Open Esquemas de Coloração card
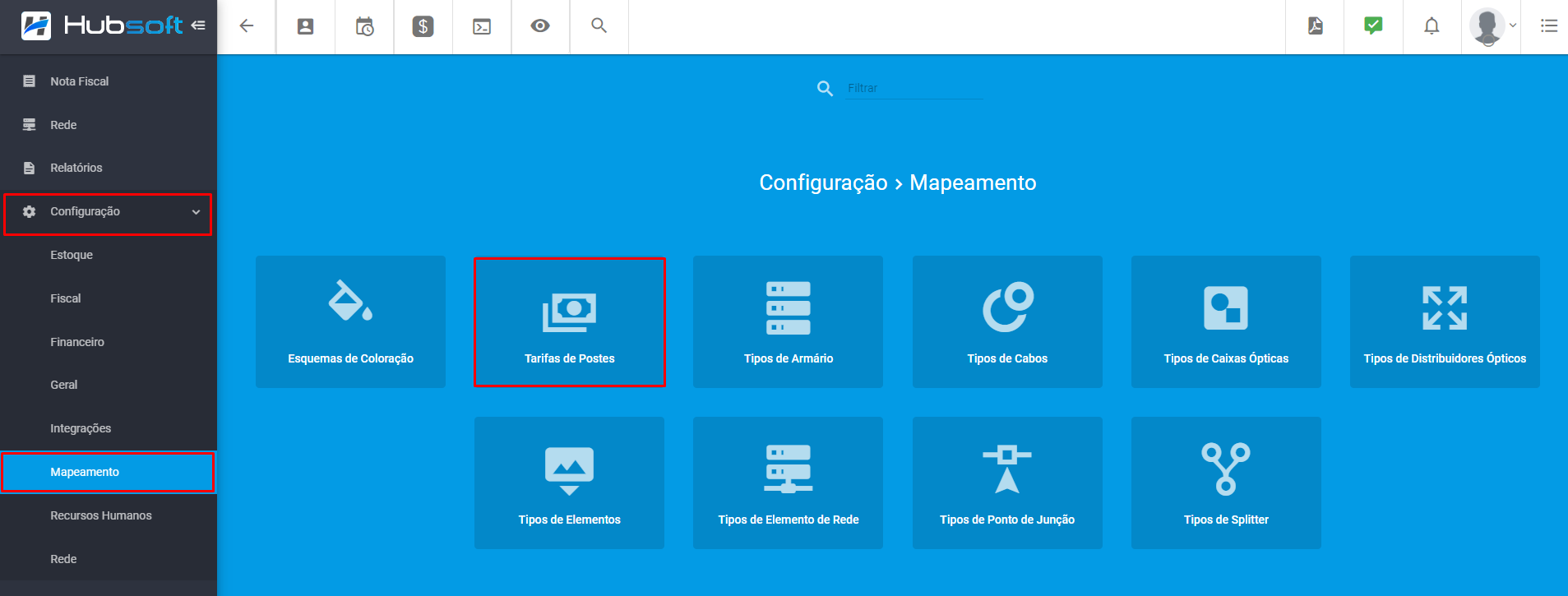This screenshot has width=1568, height=596. coord(350,321)
